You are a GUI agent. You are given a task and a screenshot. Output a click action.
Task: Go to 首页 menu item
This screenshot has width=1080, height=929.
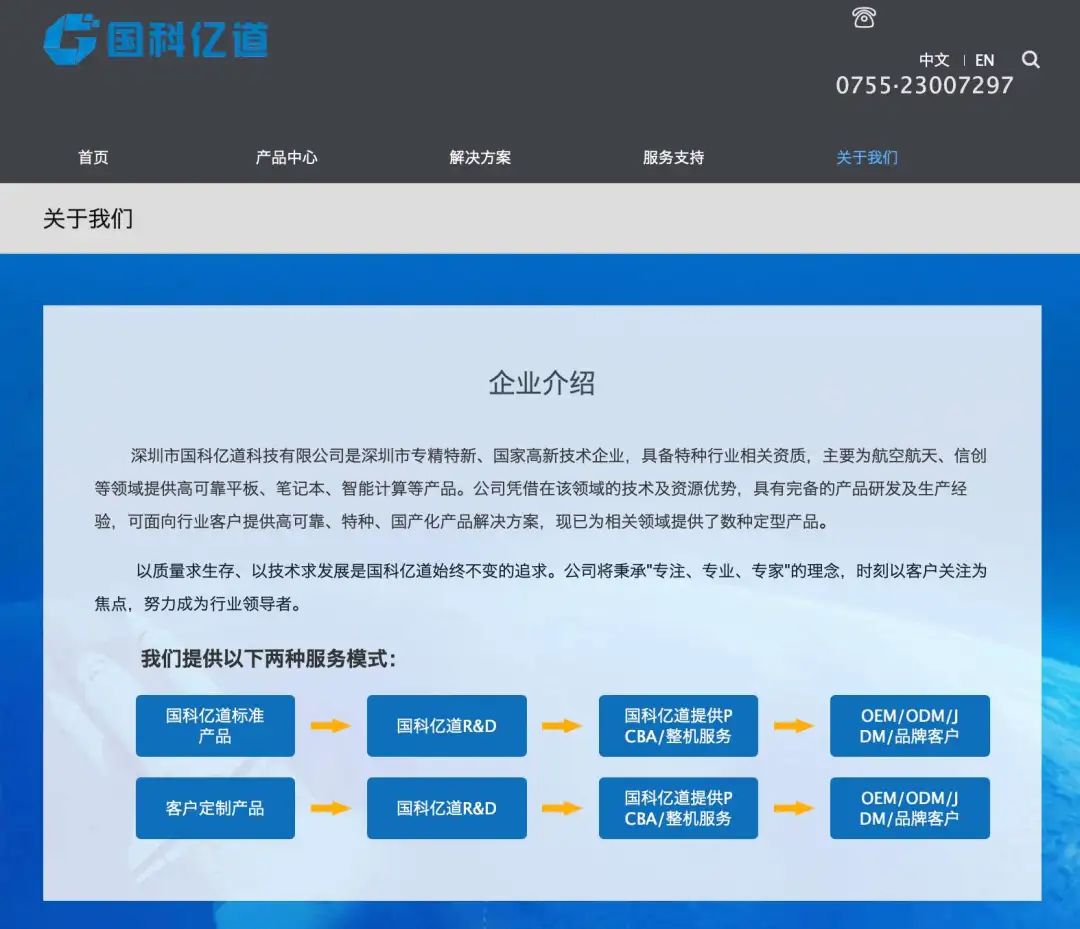pyautogui.click(x=93, y=158)
